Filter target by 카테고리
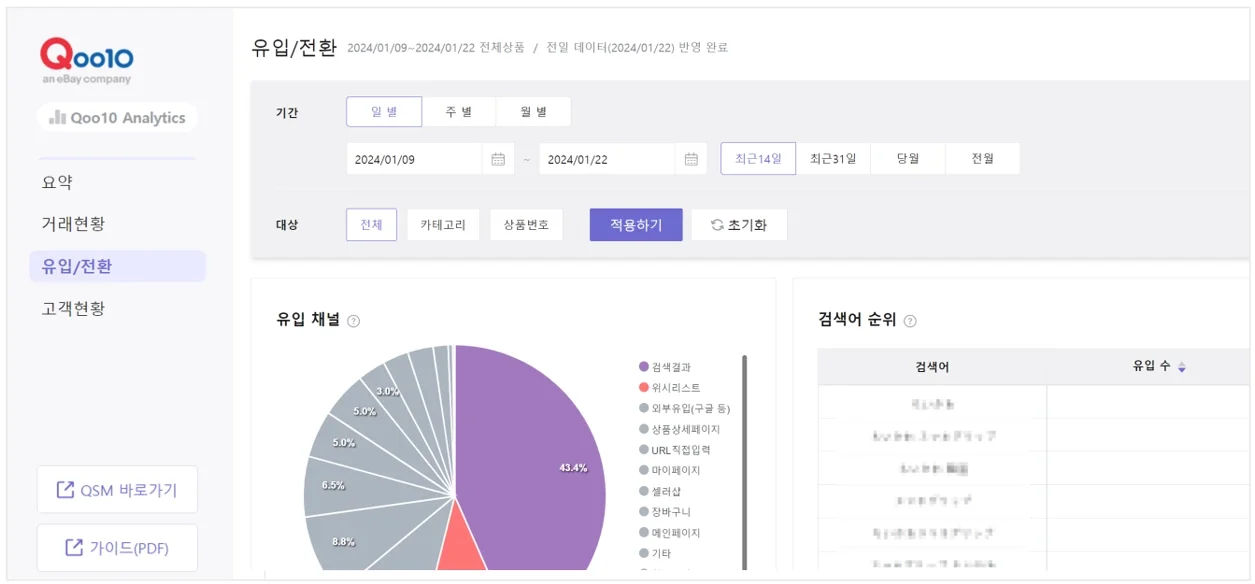This screenshot has width=1255, height=584. tap(443, 225)
